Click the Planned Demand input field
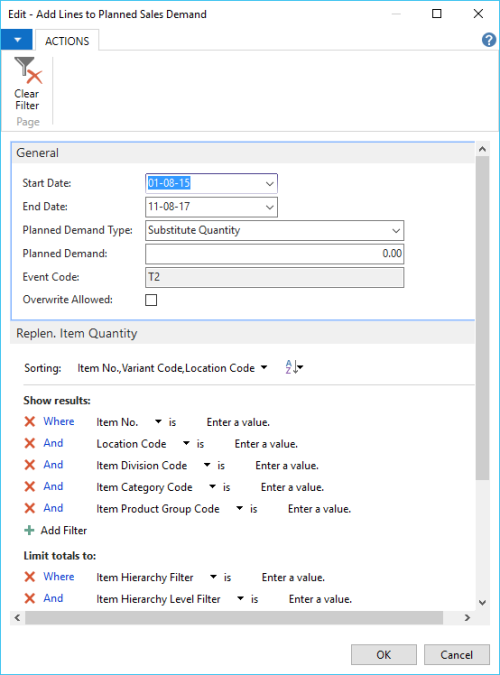 pyautogui.click(x=274, y=254)
